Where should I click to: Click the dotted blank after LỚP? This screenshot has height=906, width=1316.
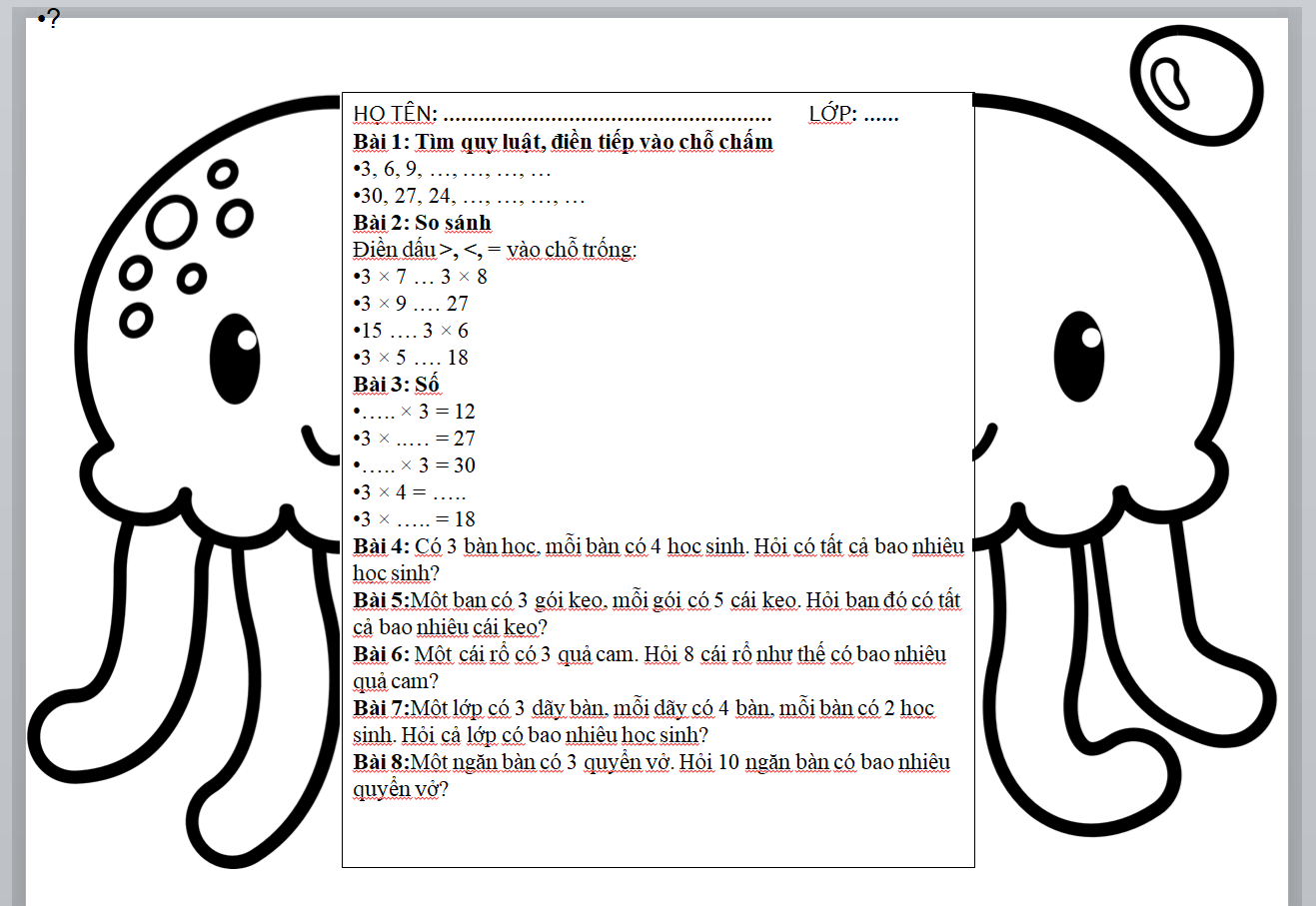coord(881,115)
